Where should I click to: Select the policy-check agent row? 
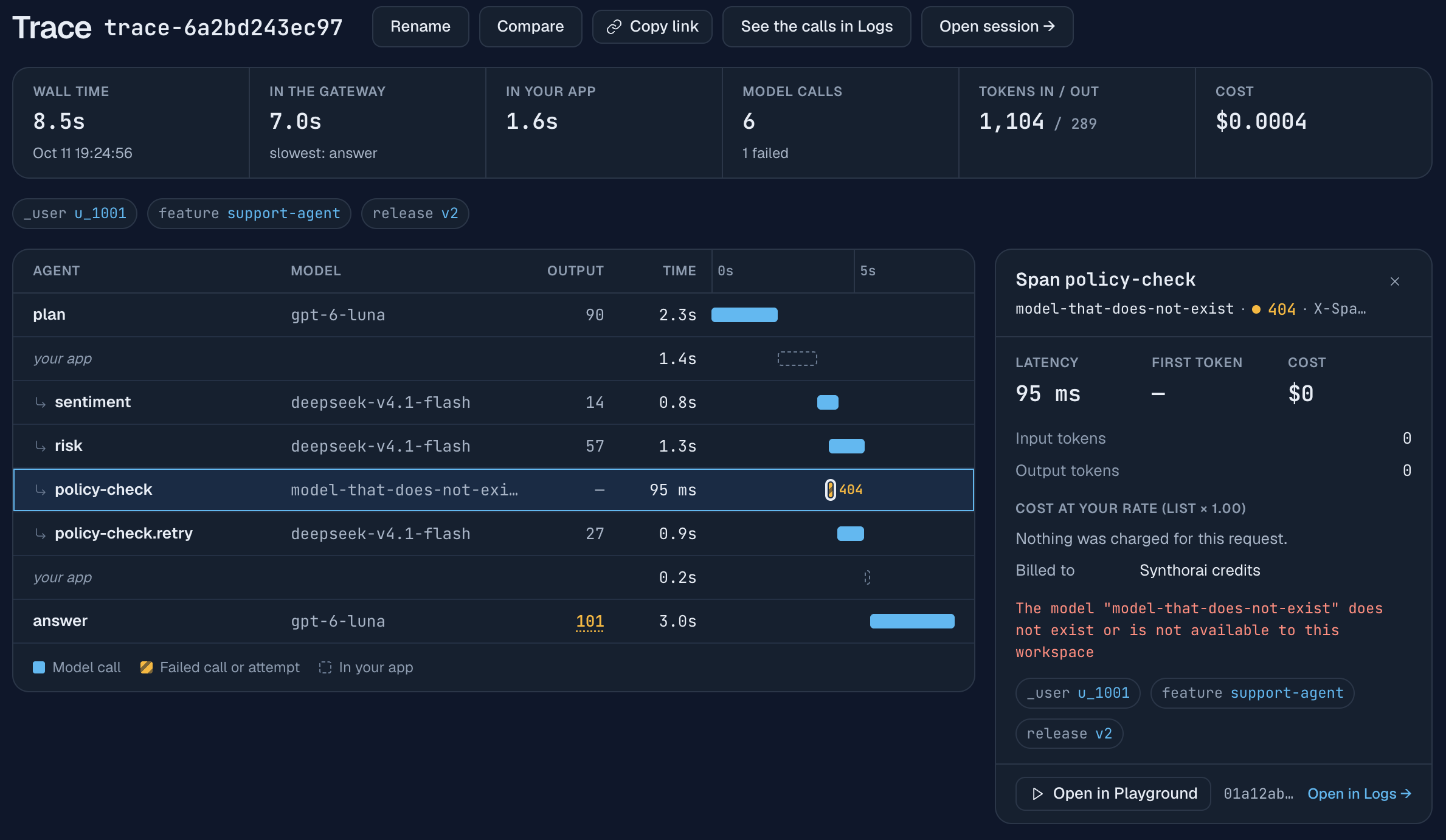click(x=493, y=490)
